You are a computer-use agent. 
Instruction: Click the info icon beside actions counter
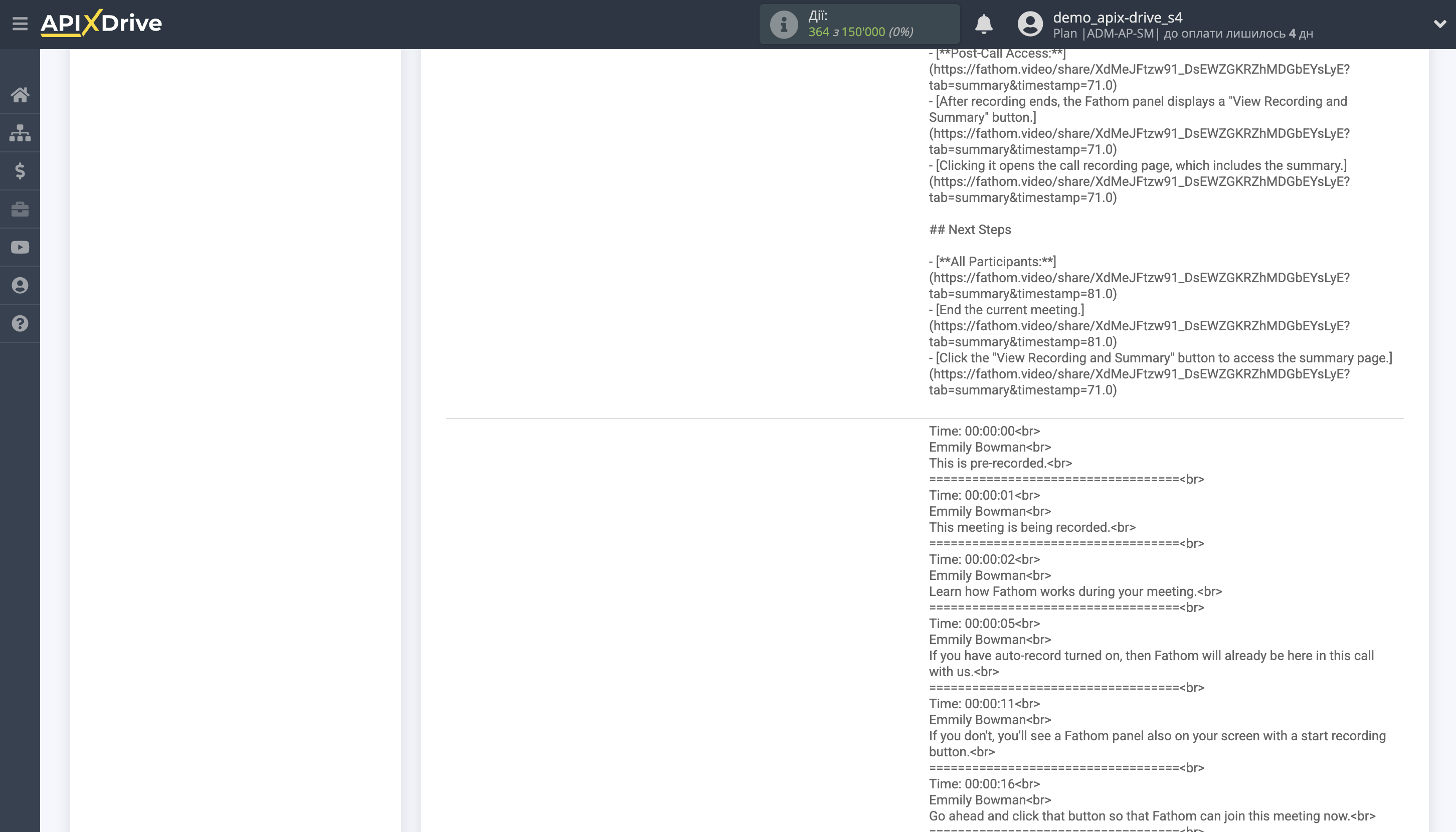pos(783,24)
